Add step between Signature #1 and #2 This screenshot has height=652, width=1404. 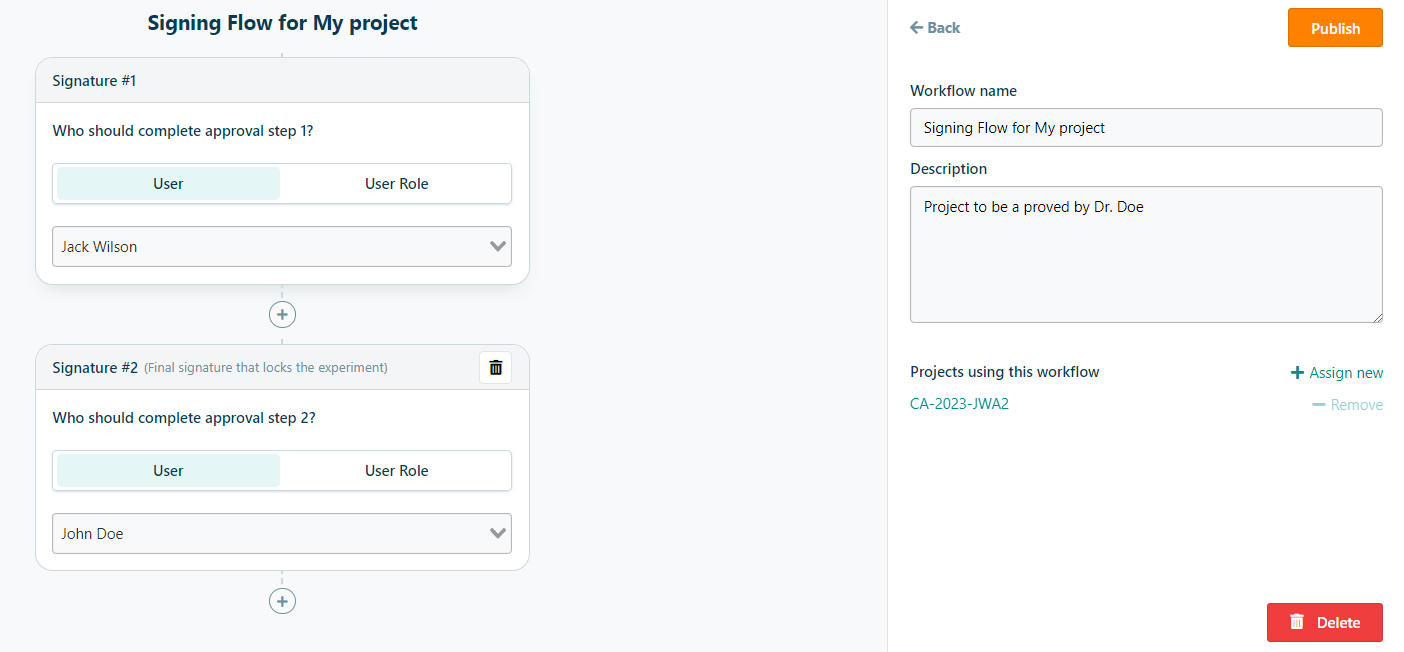pos(282,314)
